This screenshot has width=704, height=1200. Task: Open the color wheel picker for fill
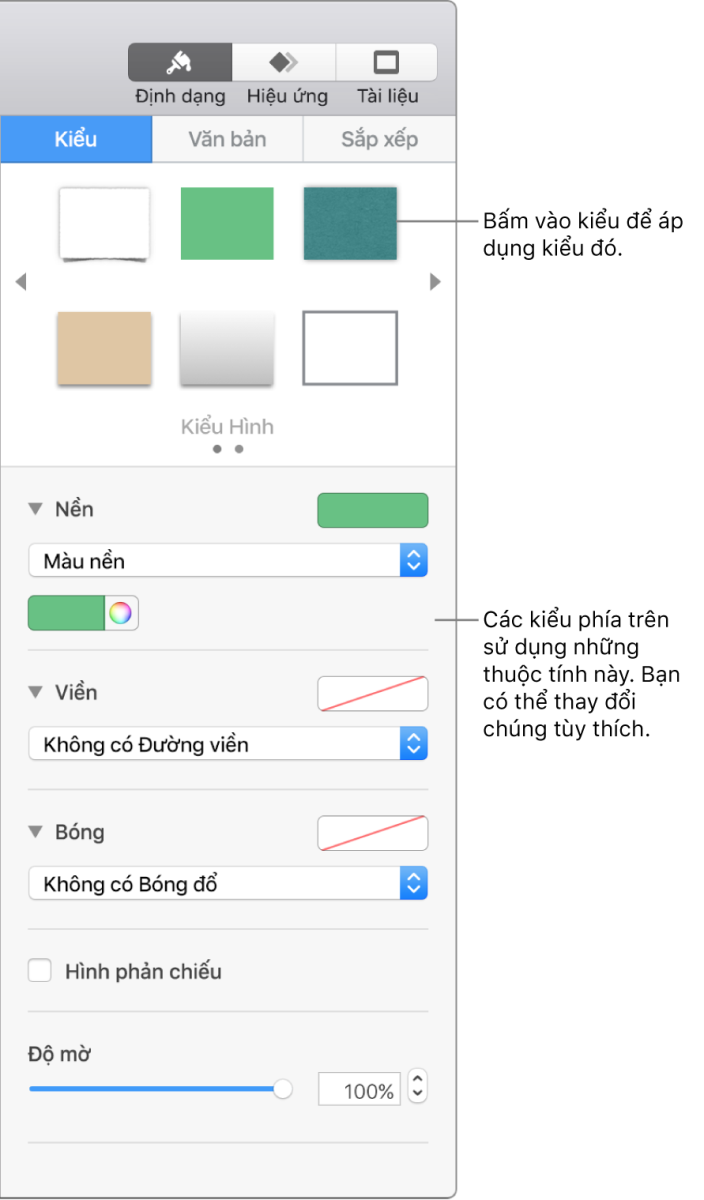(121, 613)
